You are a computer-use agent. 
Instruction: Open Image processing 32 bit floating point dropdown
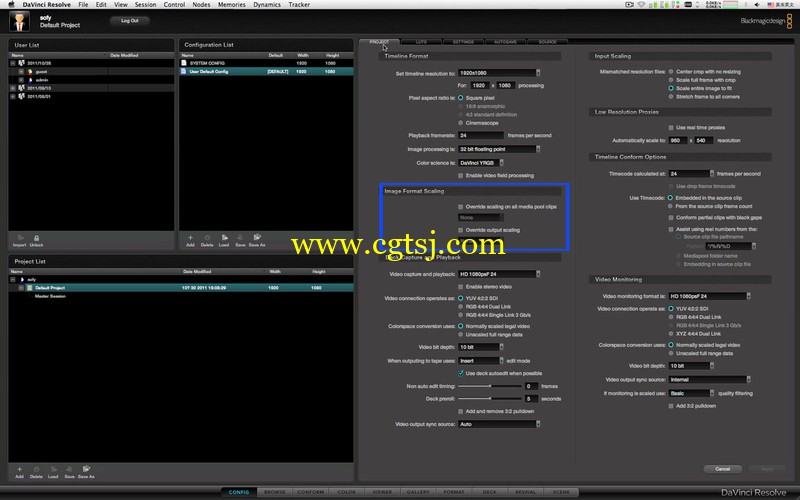(498, 149)
